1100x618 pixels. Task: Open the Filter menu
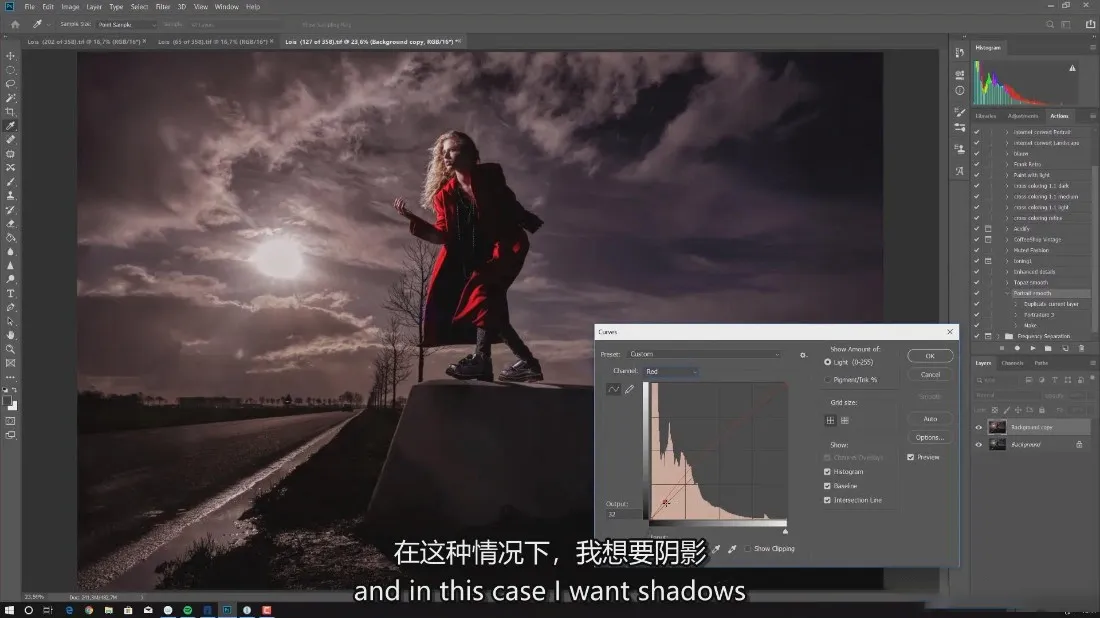pos(163,7)
